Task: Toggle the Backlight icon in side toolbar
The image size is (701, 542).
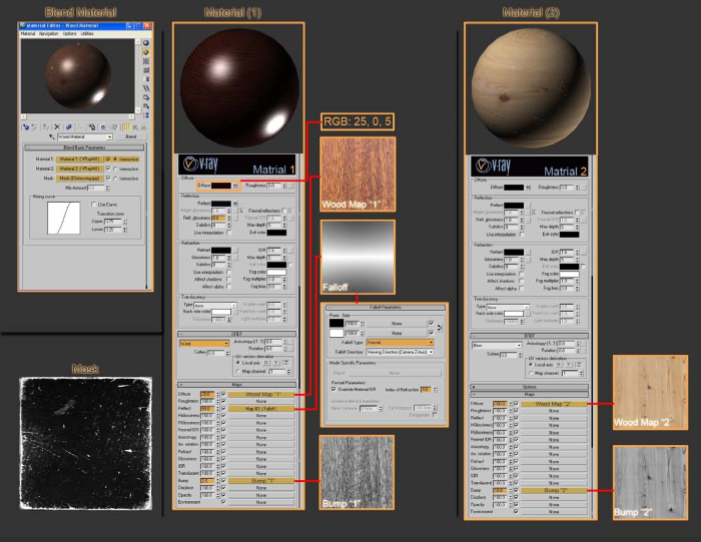Action: pyautogui.click(x=146, y=52)
